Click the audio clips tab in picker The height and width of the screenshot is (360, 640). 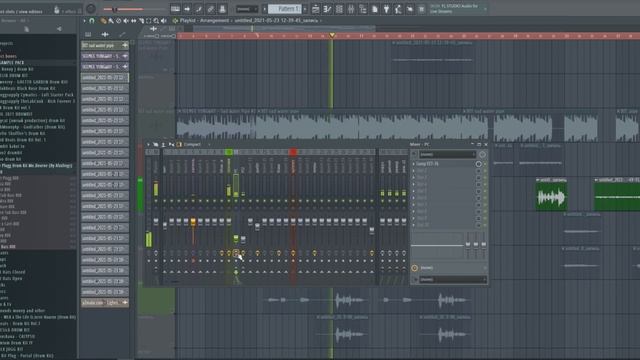click(105, 35)
